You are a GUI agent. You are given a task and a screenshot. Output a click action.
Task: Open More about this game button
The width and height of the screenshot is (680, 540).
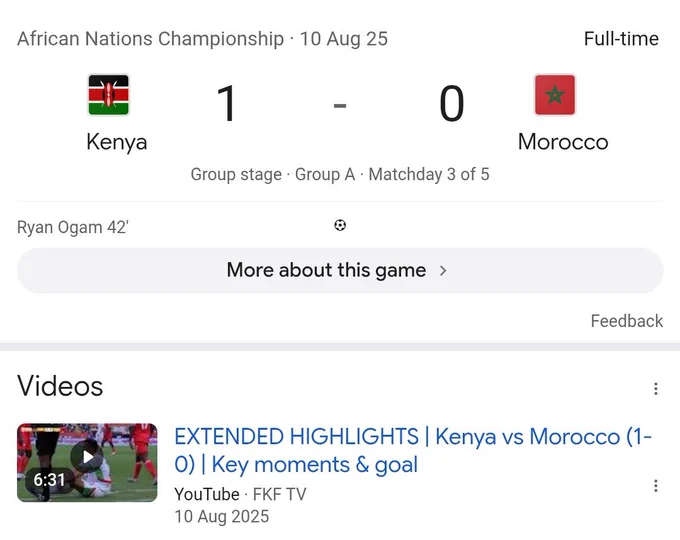(x=340, y=271)
